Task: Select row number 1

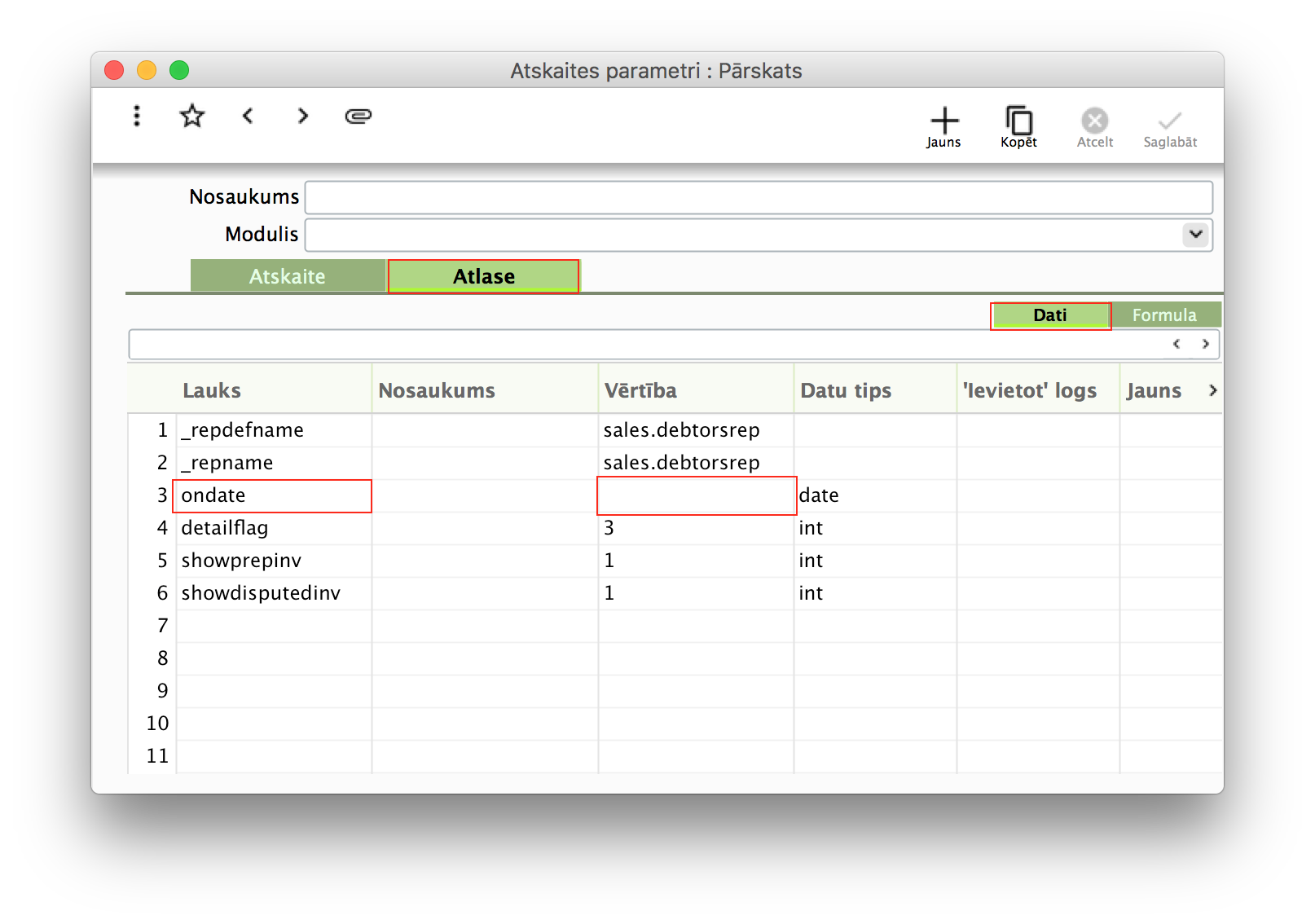Action: 162,430
